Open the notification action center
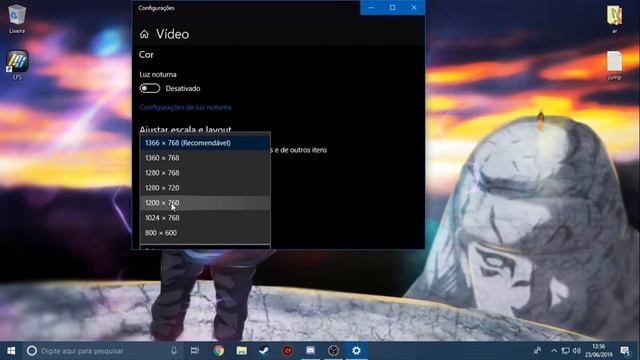Image resolution: width=640 pixels, height=360 pixels. [625, 351]
